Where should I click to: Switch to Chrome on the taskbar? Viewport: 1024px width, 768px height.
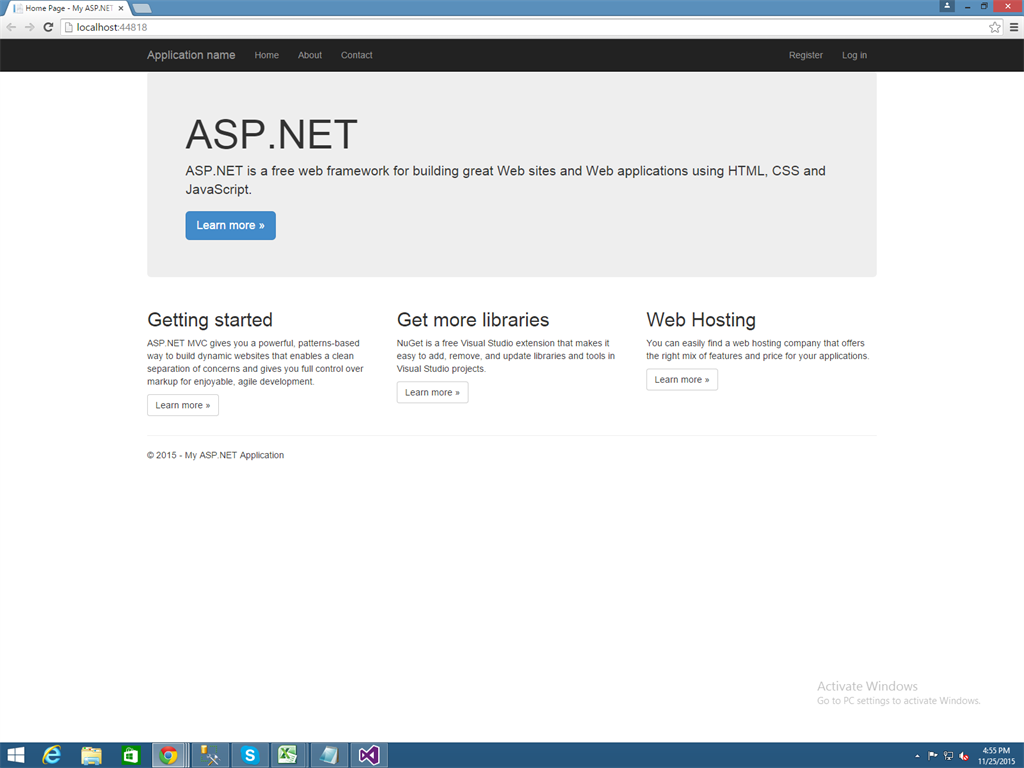[168, 756]
